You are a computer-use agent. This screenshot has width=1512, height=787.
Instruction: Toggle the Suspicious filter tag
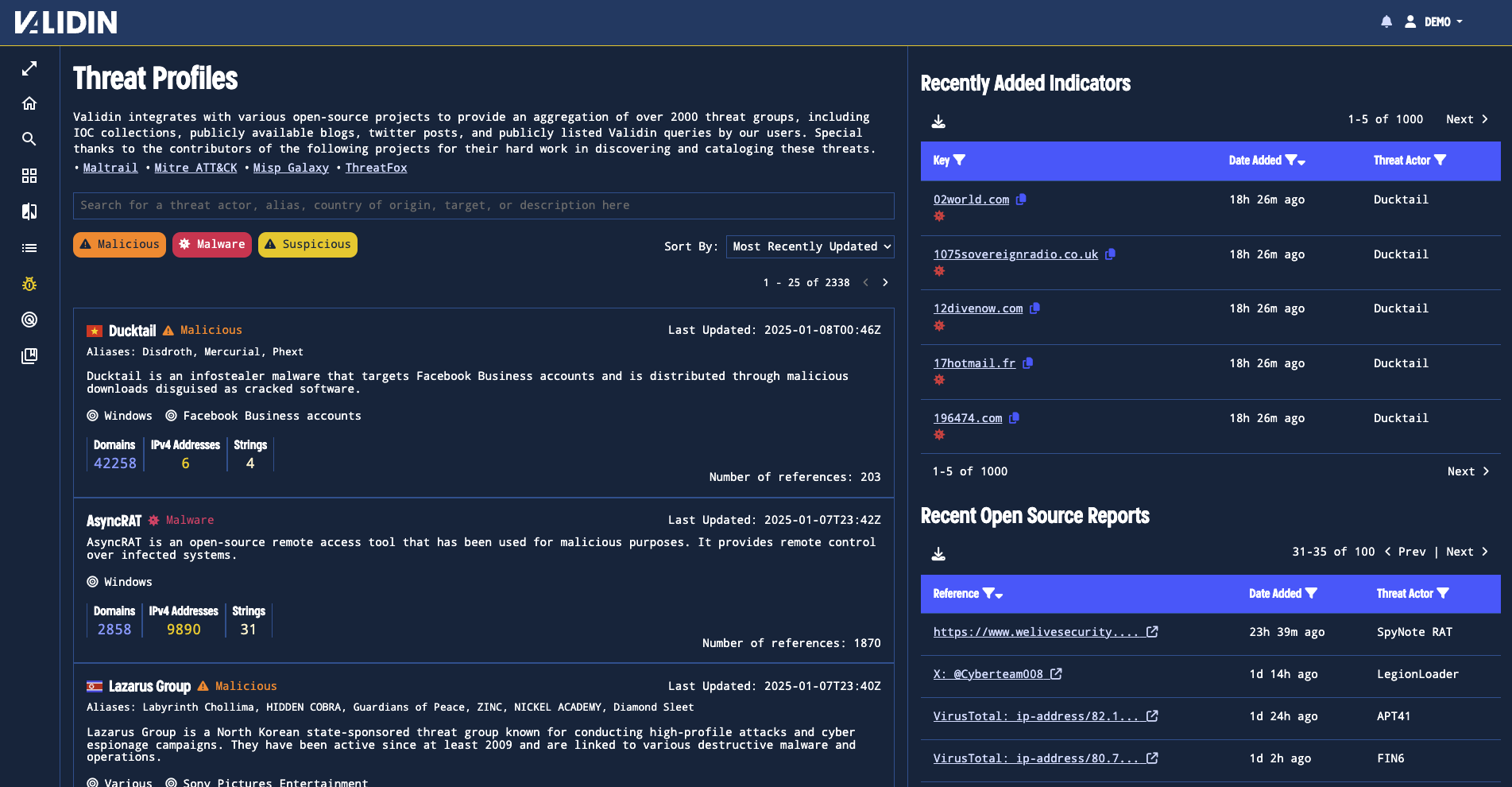click(307, 245)
